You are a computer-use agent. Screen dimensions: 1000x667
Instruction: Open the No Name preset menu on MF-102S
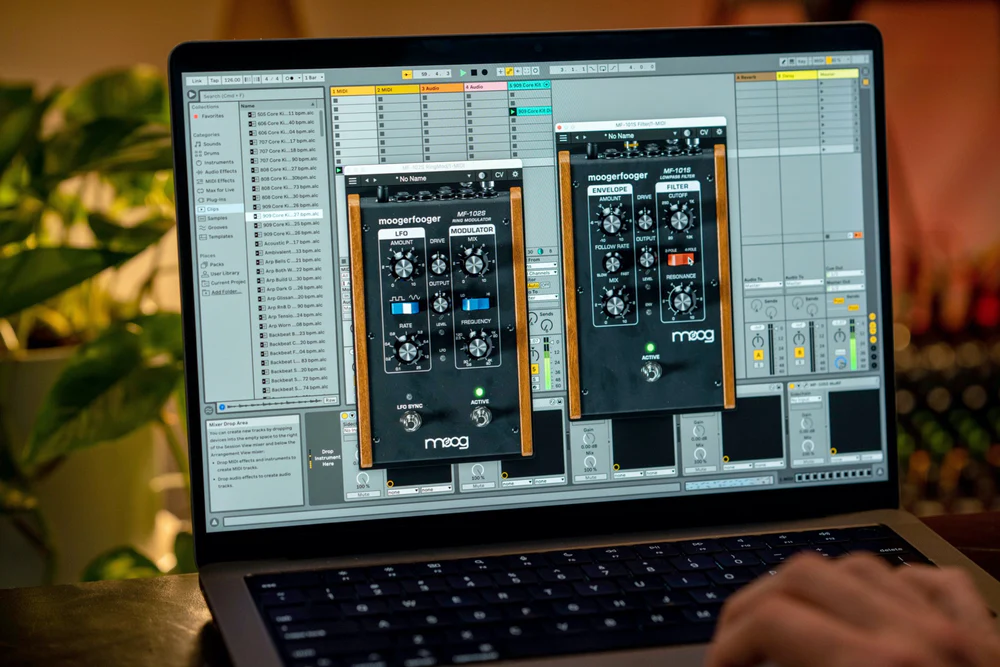pyautogui.click(x=412, y=180)
